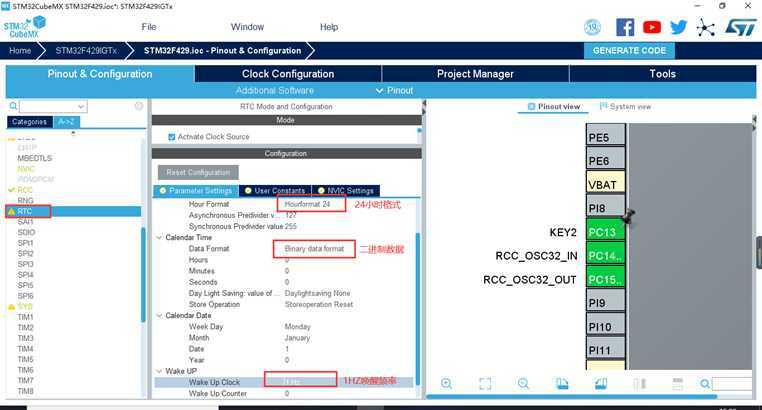Click the pin search magnifier icon

tap(705, 384)
